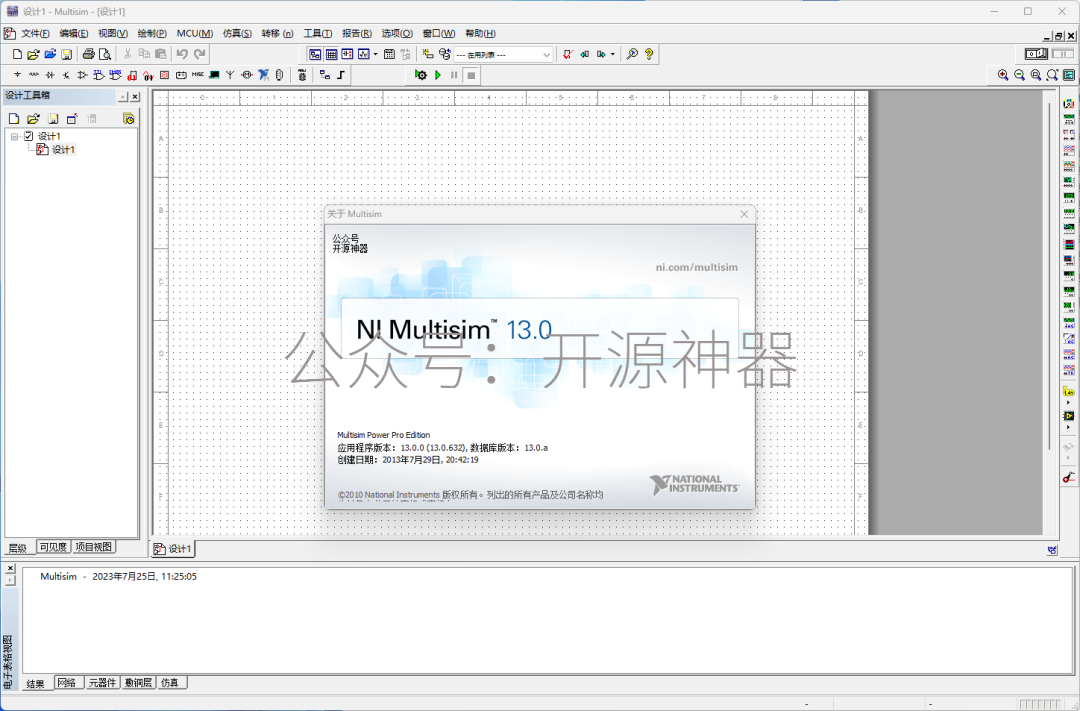
Task: Expand the Grapher dropdown arrow in the toolbar
Action: point(375,54)
